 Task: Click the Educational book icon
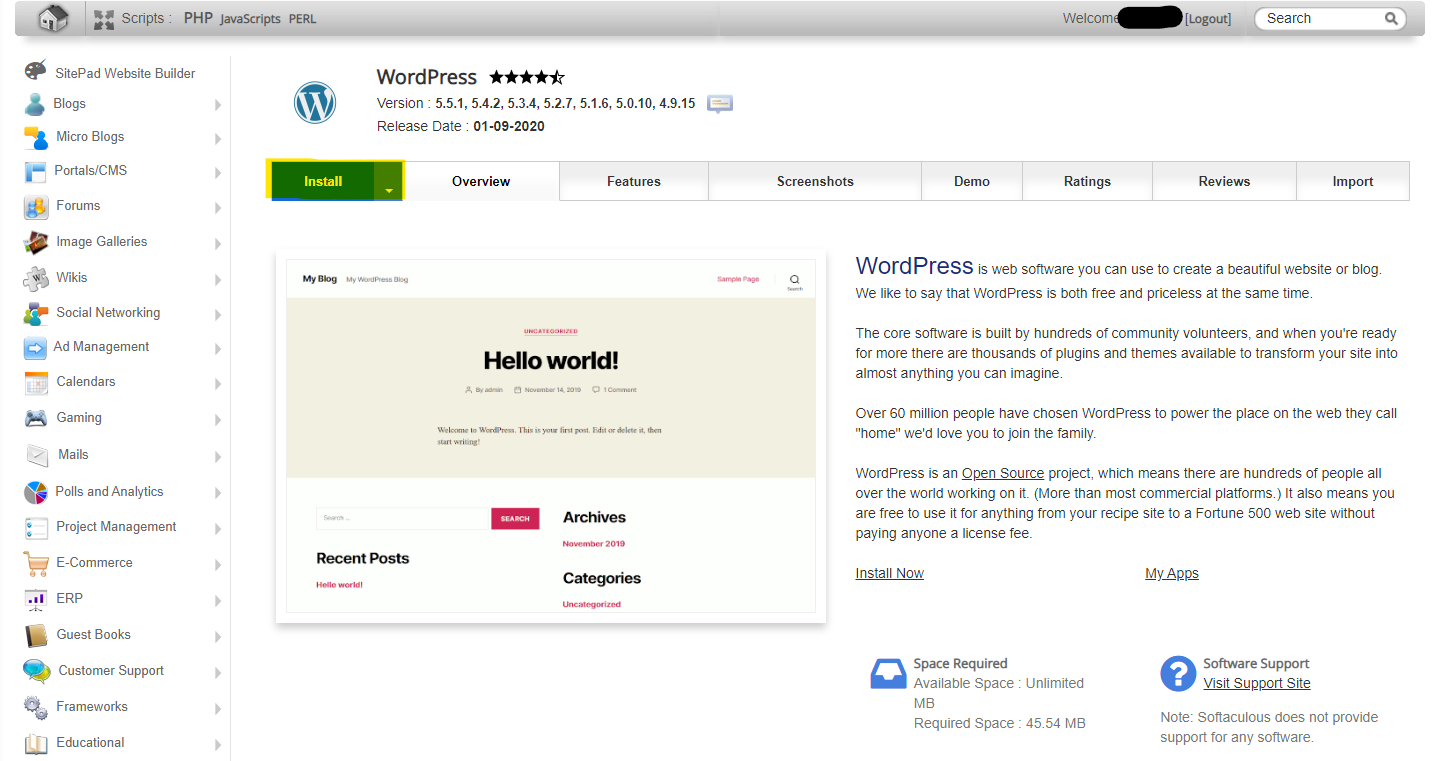click(x=36, y=743)
